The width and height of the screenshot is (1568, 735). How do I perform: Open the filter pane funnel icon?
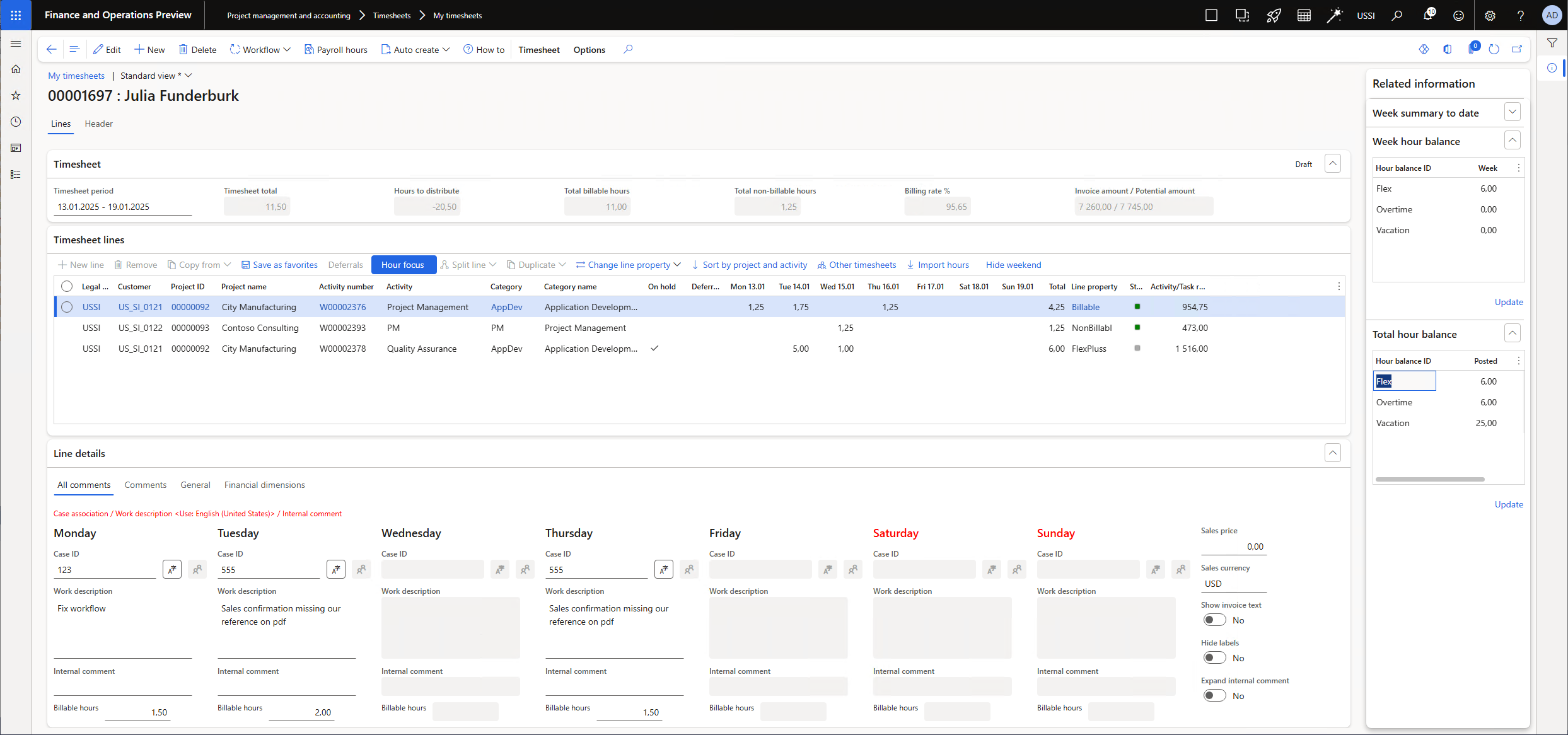pos(1552,43)
